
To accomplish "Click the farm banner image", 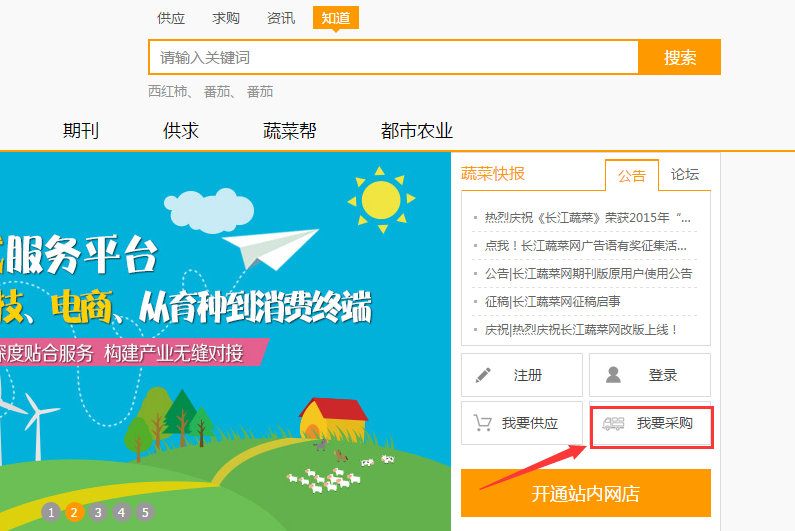I will (x=225, y=341).
